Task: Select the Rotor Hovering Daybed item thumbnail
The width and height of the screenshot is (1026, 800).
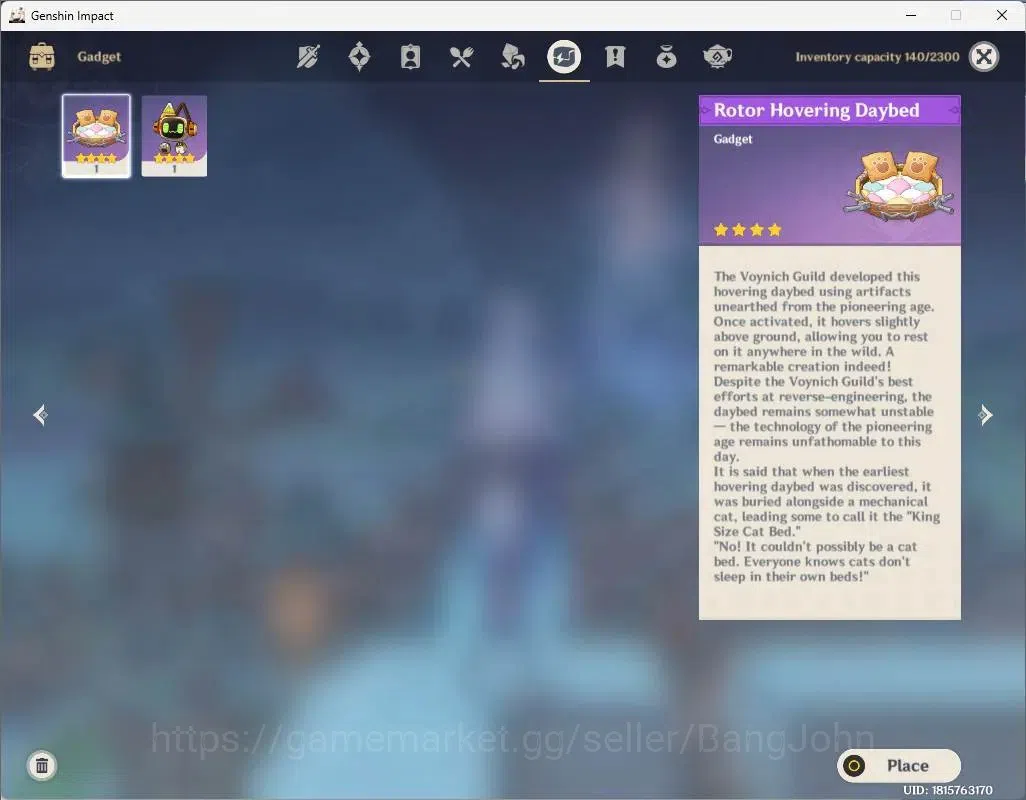Action: click(96, 136)
